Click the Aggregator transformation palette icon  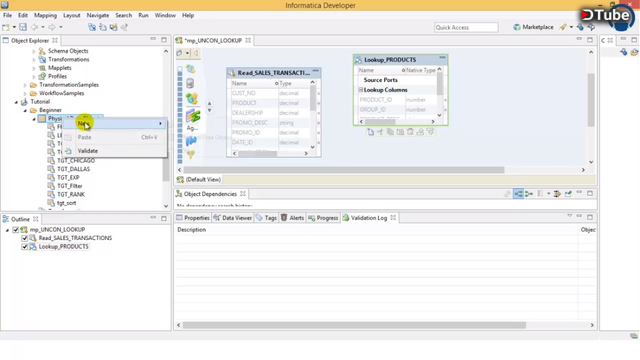pos(193,116)
